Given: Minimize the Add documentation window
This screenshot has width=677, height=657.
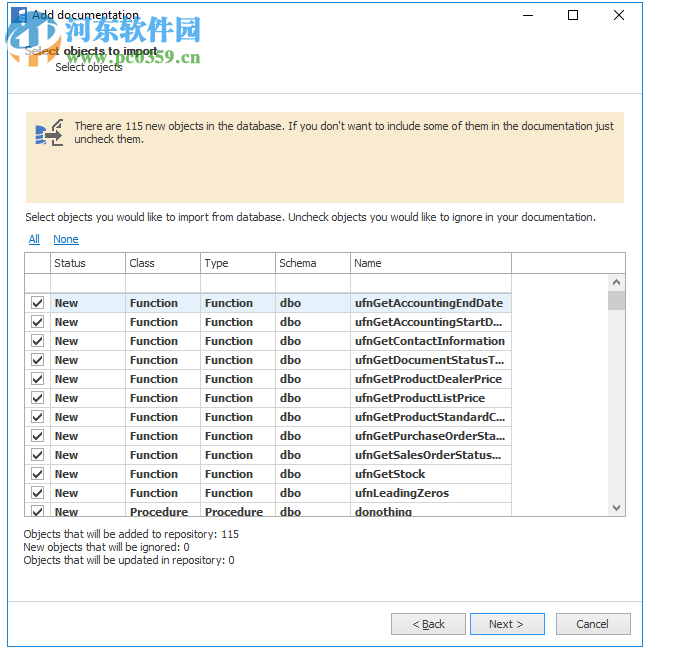Looking at the screenshot, I should click(x=528, y=15).
